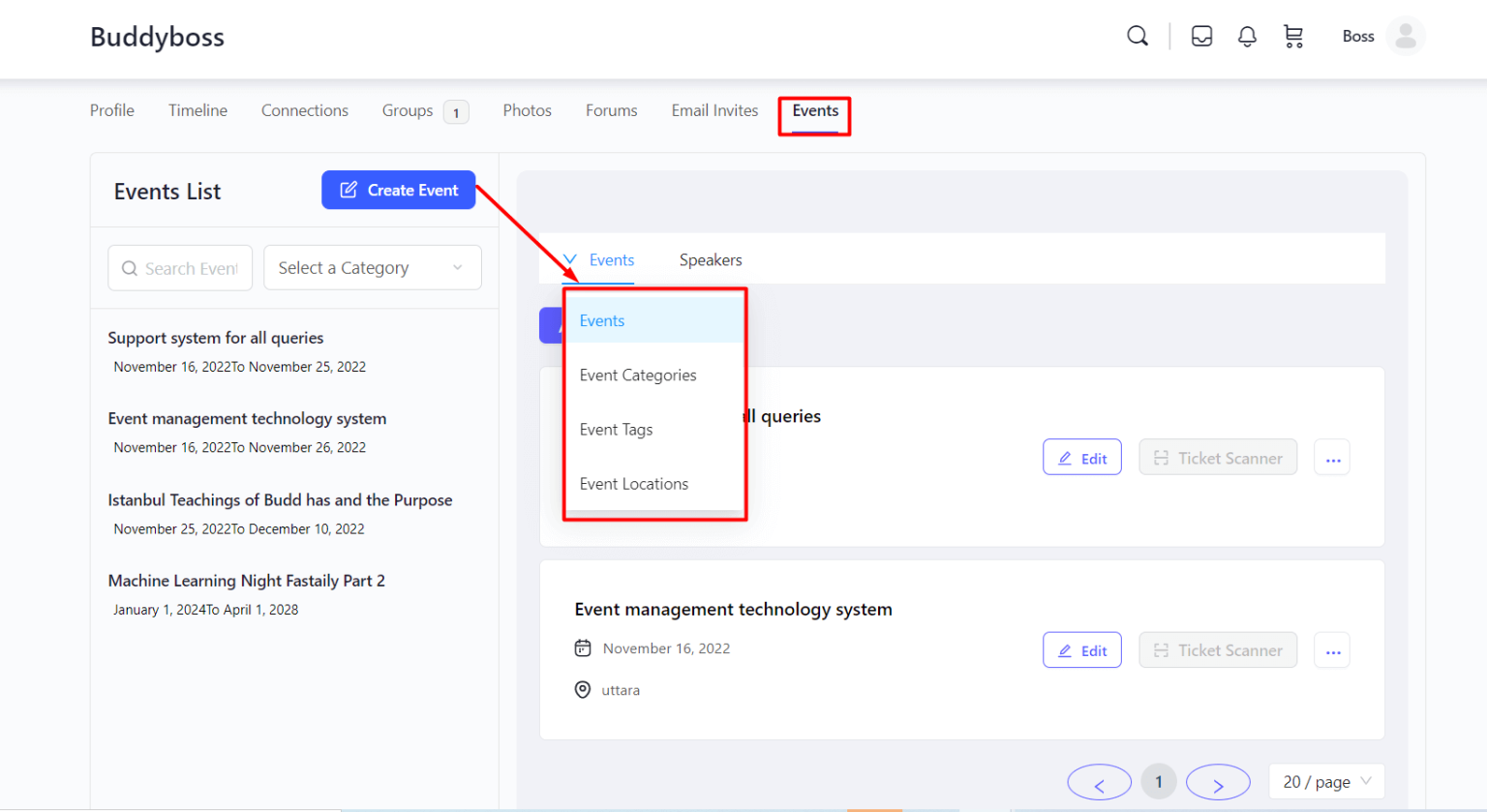
Task: Choose Event Locations in the open menu
Action: coord(633,483)
